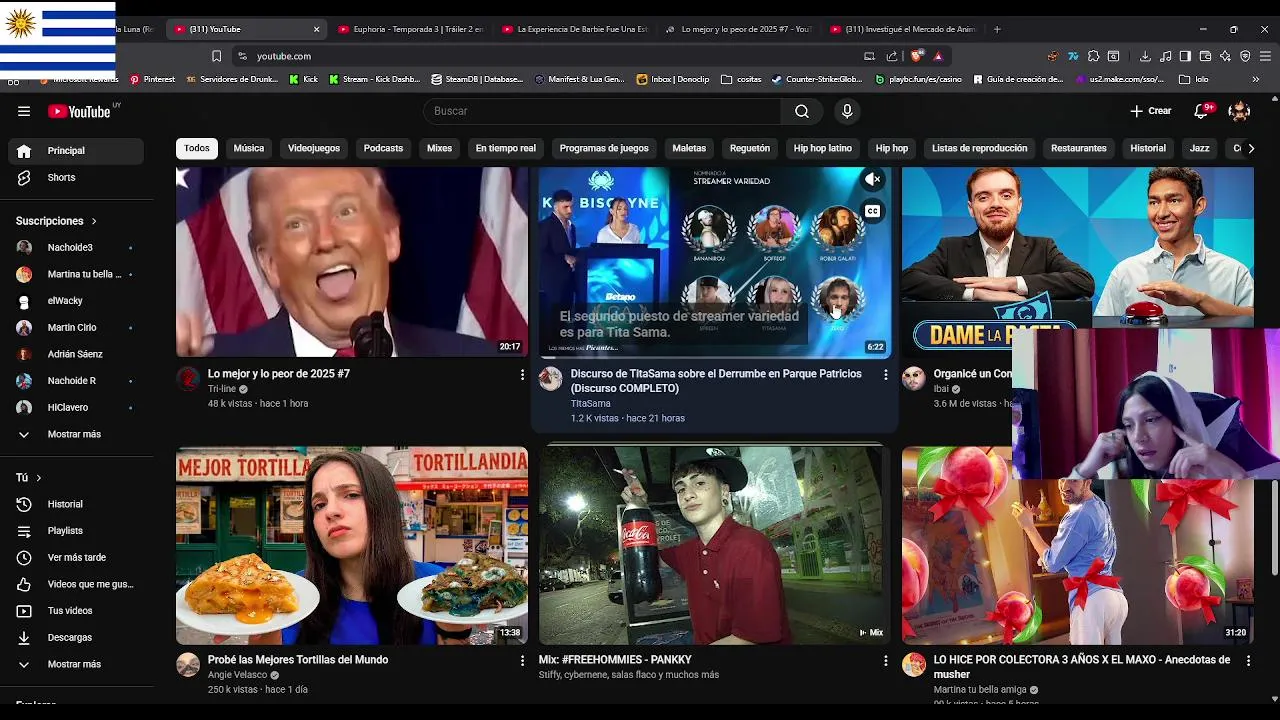Screen dimensions: 1280x720
Task: Select the Podcasts category chip
Action: pos(383,148)
